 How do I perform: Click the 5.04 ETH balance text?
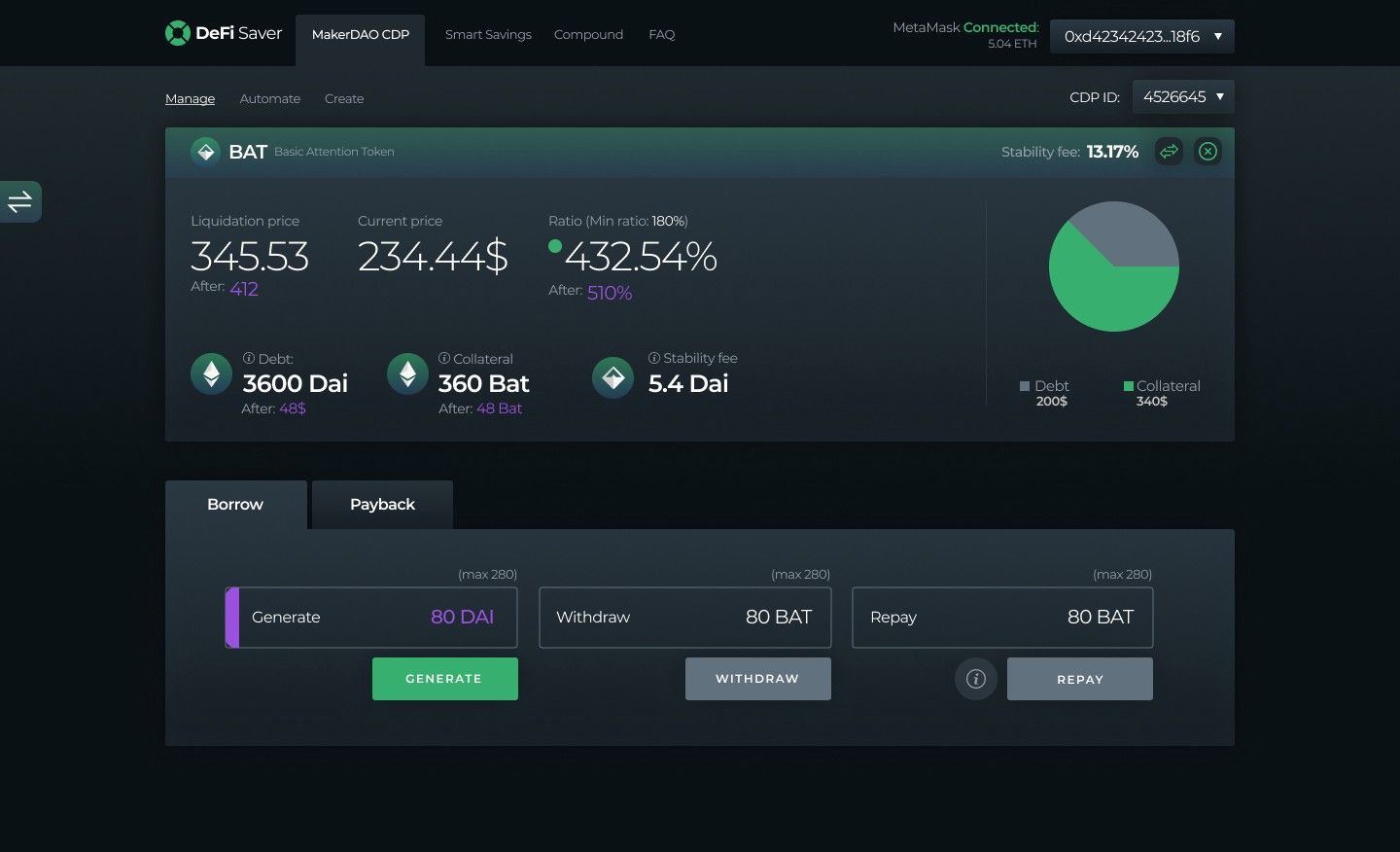pos(1012,44)
